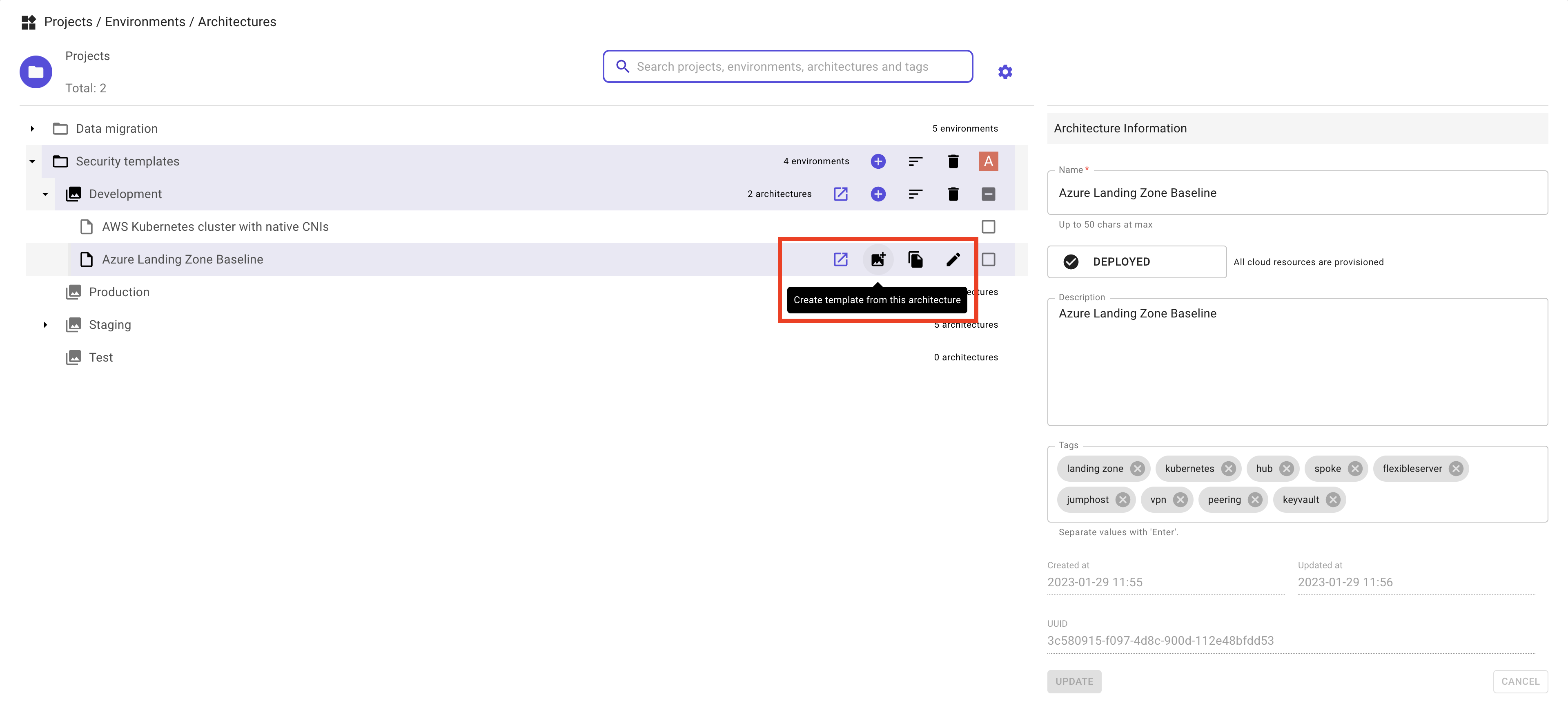1568x715 pixels.
Task: Sort environments in the Security templates row
Action: point(915,161)
